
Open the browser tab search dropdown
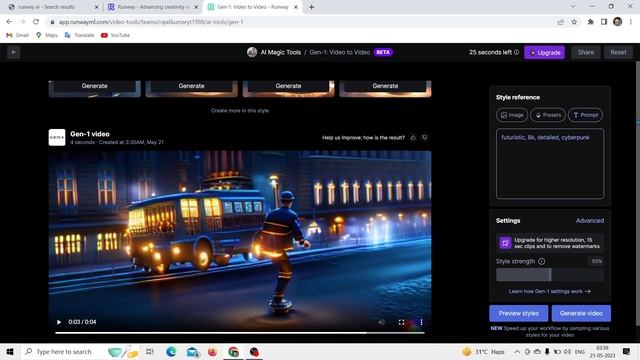[573, 7]
